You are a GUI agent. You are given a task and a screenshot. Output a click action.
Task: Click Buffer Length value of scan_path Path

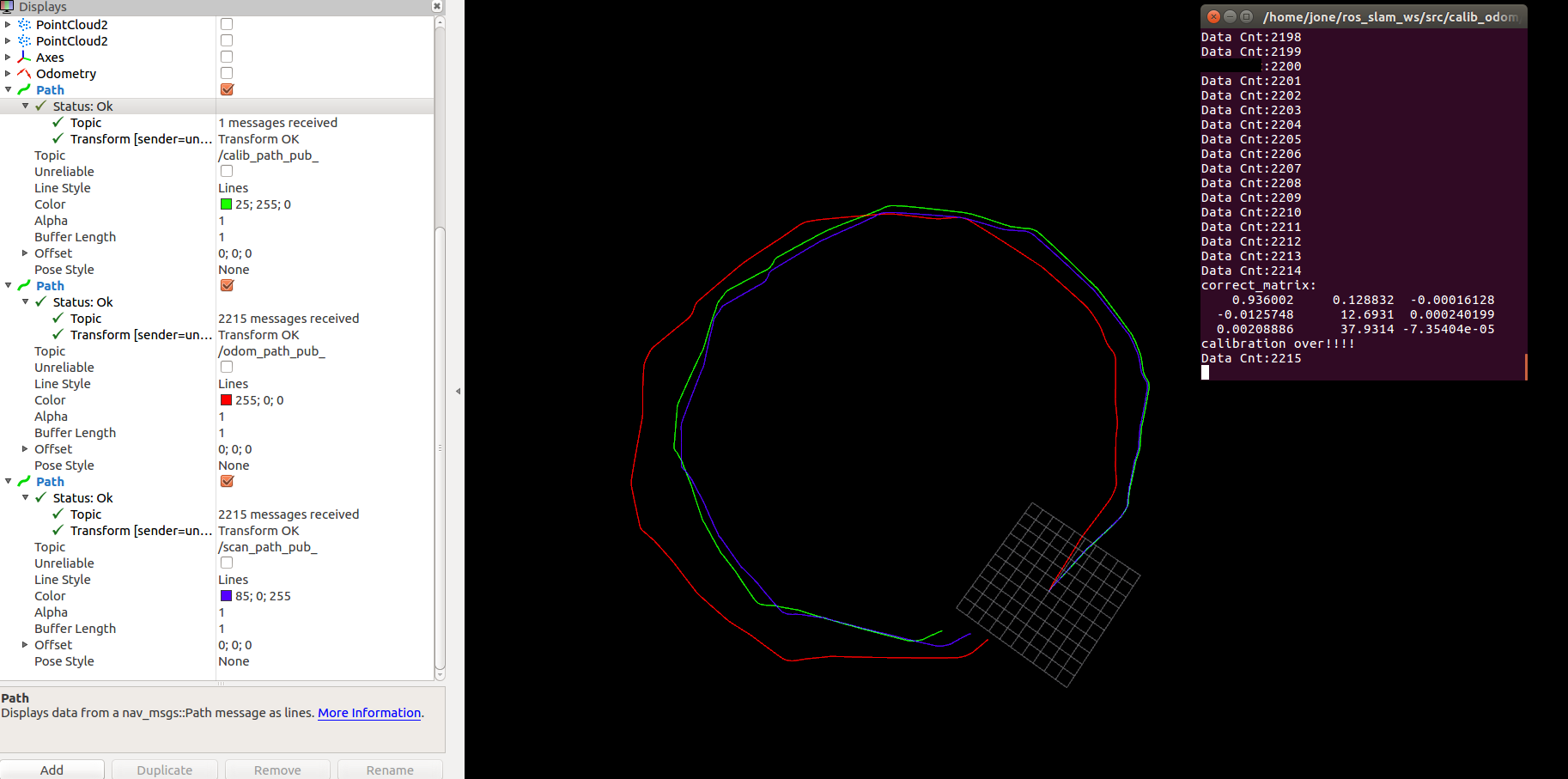coord(325,629)
